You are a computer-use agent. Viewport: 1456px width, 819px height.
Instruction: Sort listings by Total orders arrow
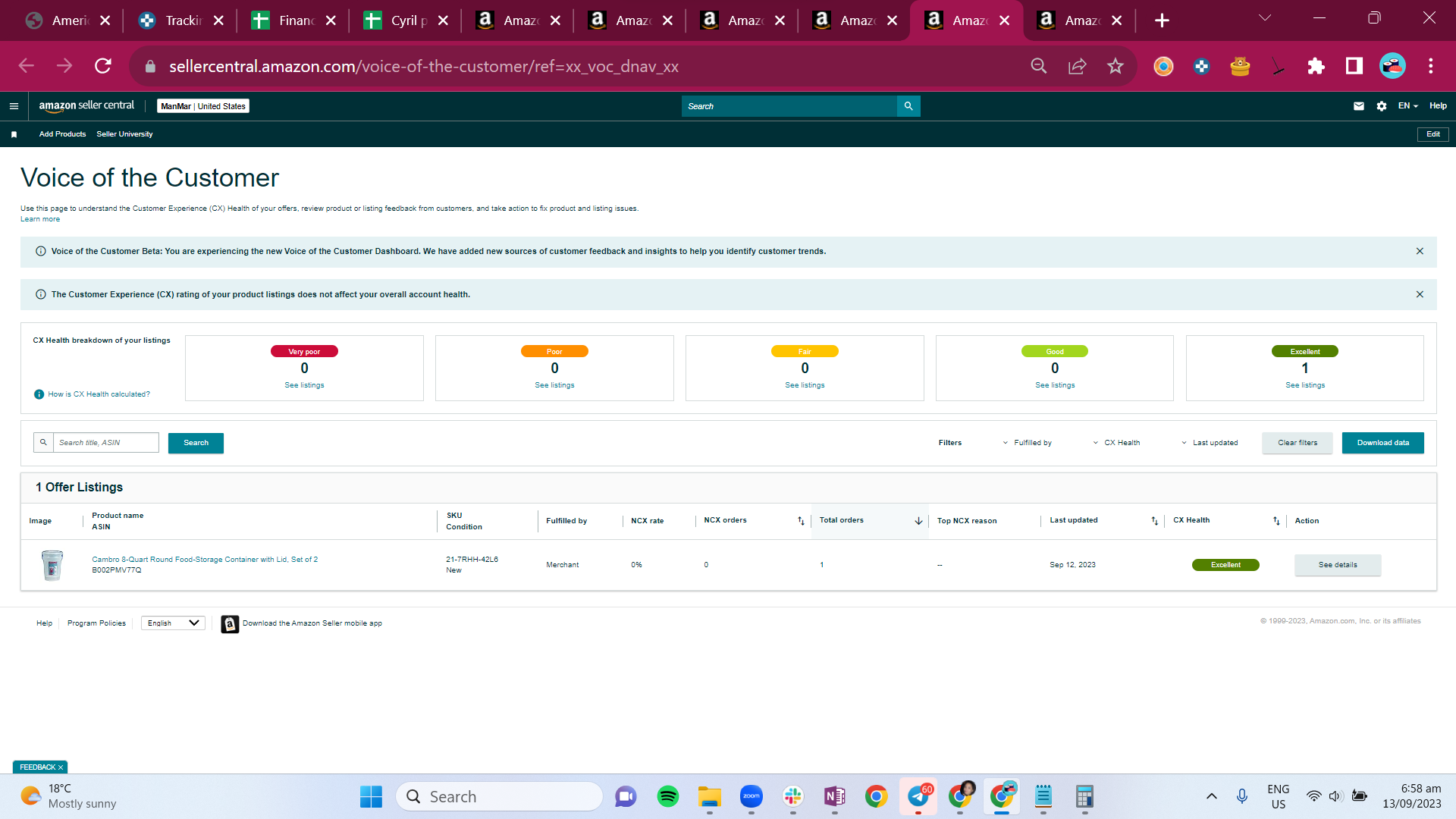[918, 521]
